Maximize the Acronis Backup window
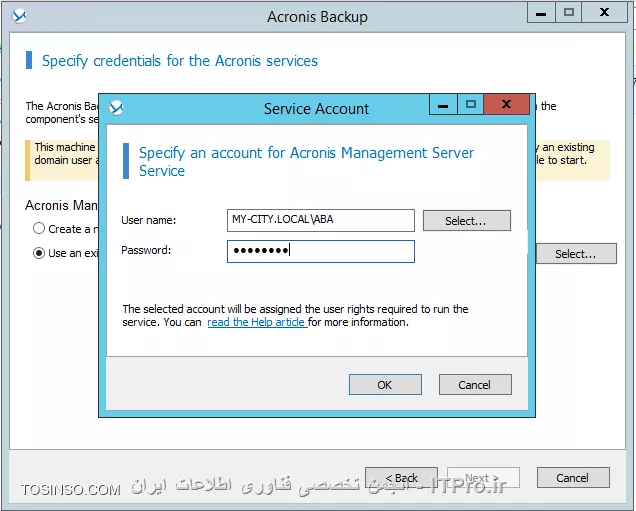Image resolution: width=636 pixels, height=511 pixels. (x=569, y=13)
